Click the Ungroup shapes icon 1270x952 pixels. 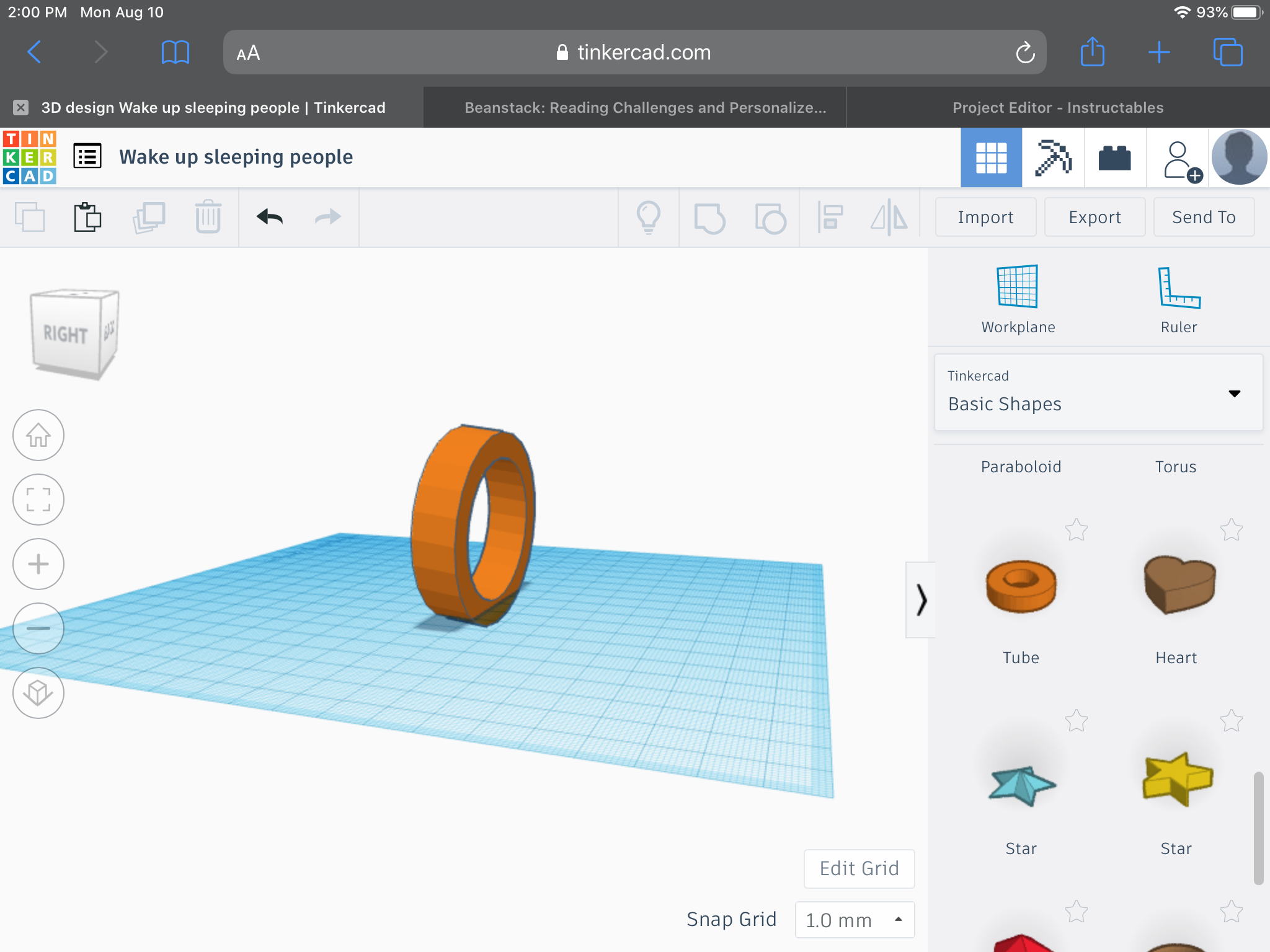[x=770, y=218]
